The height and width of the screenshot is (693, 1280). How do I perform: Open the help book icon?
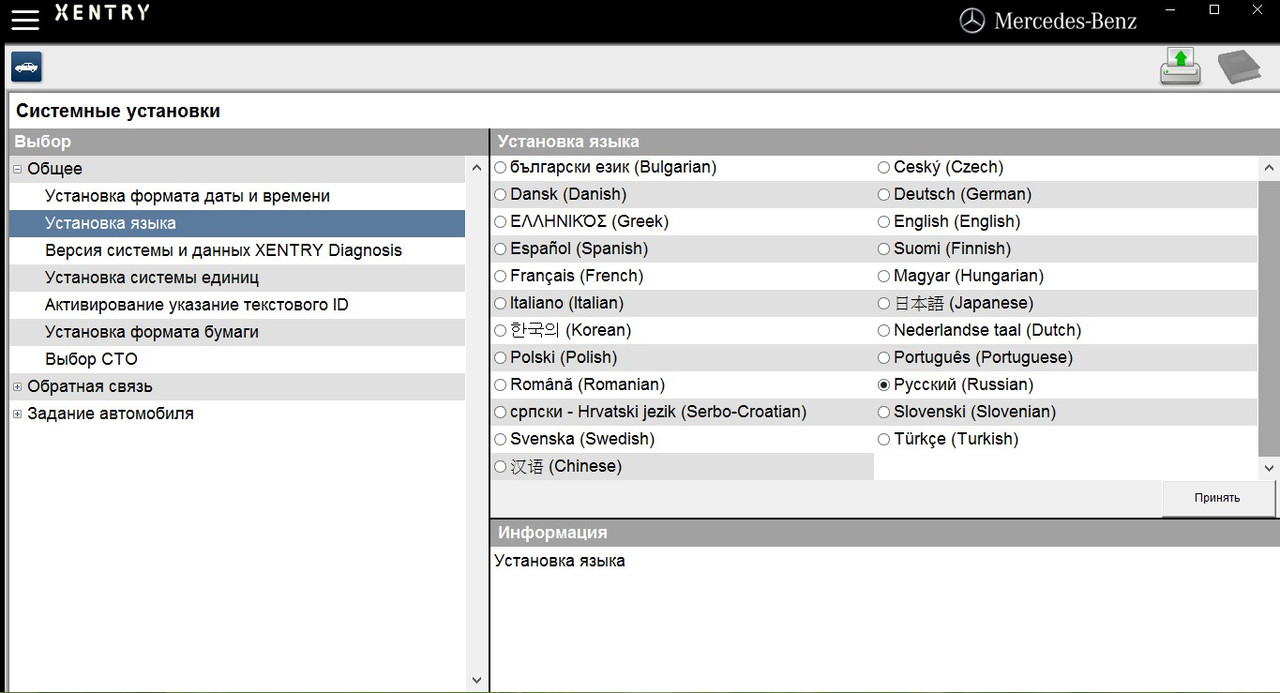pos(1239,68)
